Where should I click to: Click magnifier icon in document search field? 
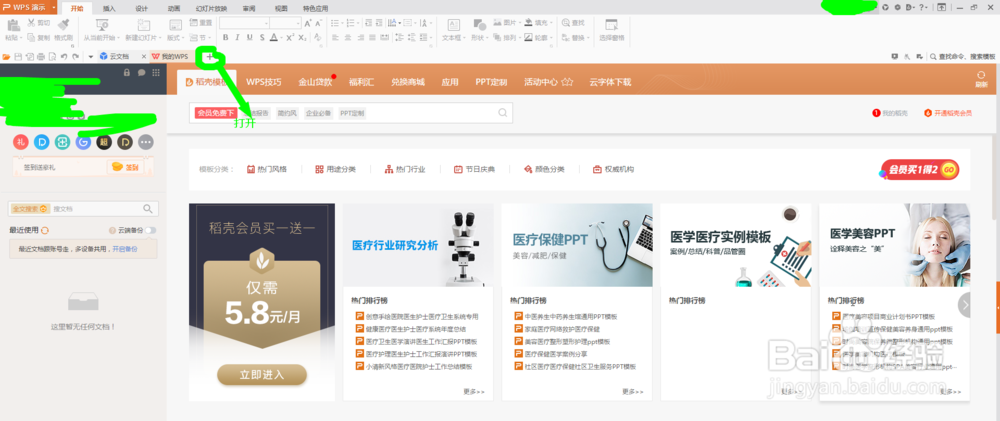tap(147, 209)
